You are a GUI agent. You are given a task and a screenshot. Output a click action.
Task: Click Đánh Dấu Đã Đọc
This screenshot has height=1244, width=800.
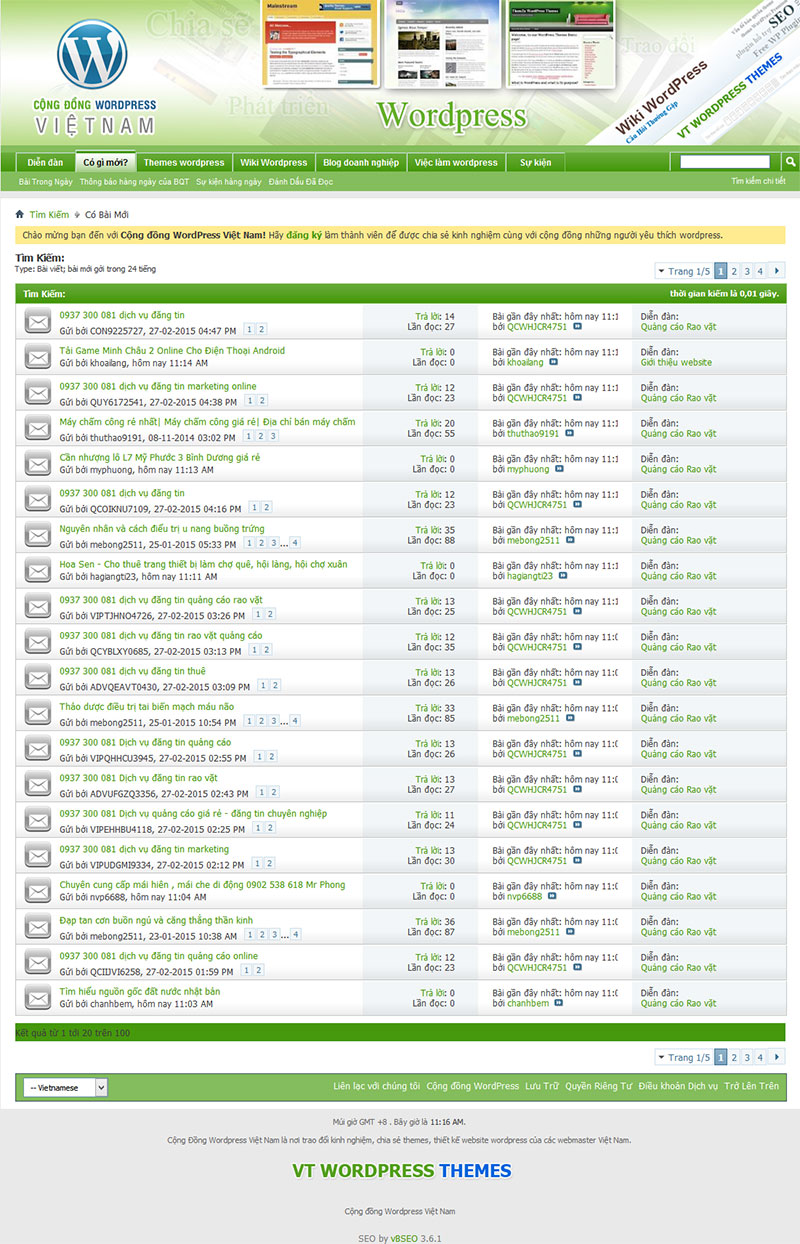[x=301, y=182]
